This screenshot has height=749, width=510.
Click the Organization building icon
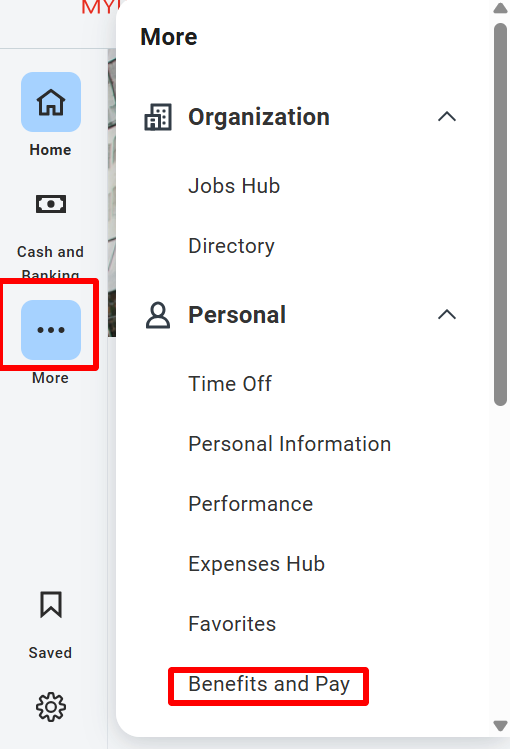158,117
